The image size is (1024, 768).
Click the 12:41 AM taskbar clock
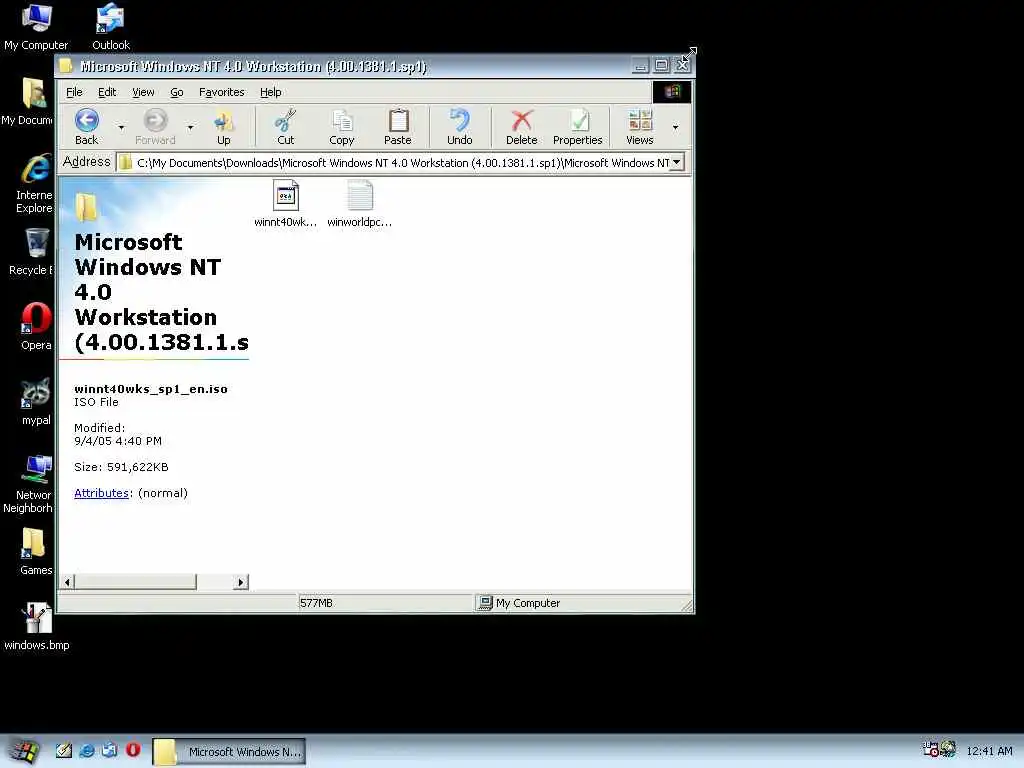pyautogui.click(x=989, y=751)
